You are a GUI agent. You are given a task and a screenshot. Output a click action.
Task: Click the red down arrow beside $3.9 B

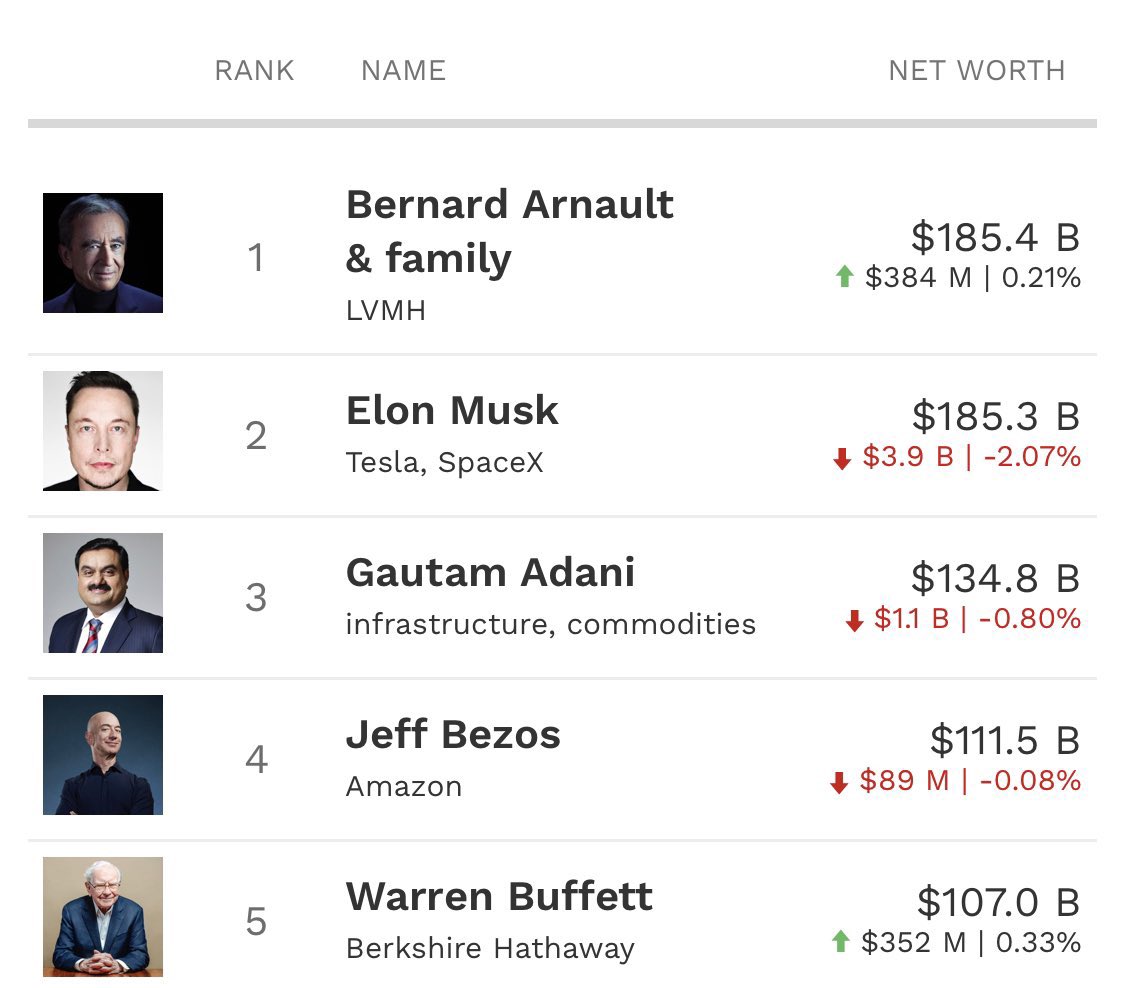pos(842,458)
